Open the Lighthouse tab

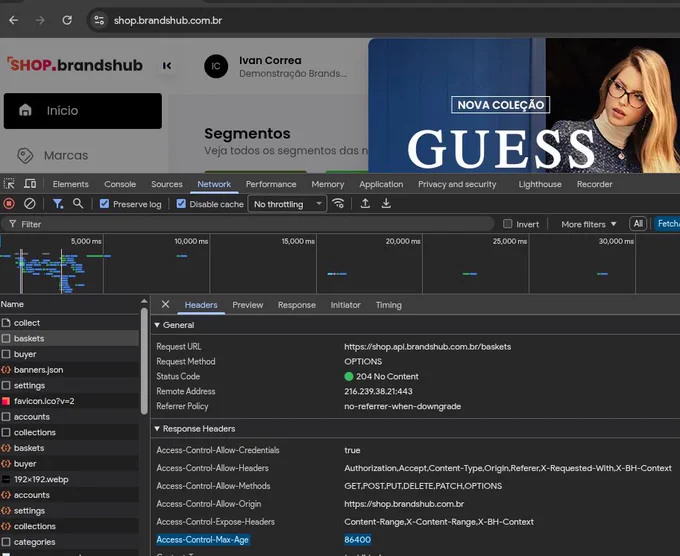[x=540, y=184]
